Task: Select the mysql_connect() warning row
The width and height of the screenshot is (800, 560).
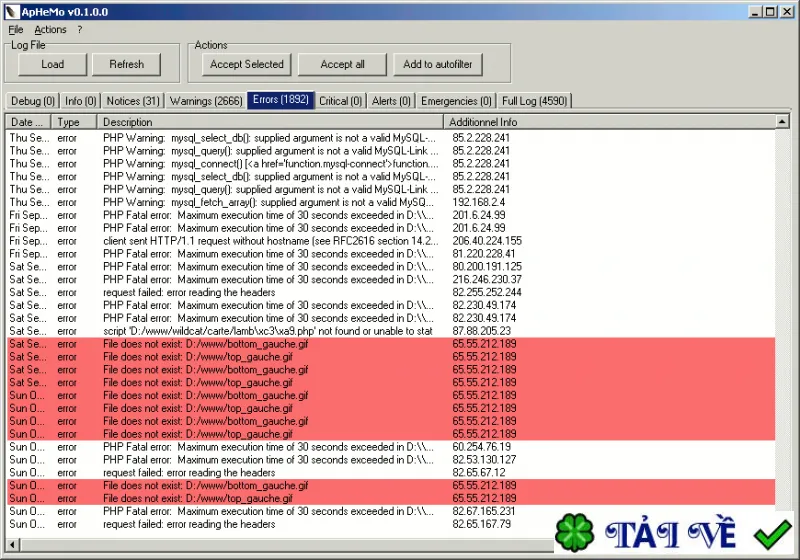Action: [x=391, y=164]
